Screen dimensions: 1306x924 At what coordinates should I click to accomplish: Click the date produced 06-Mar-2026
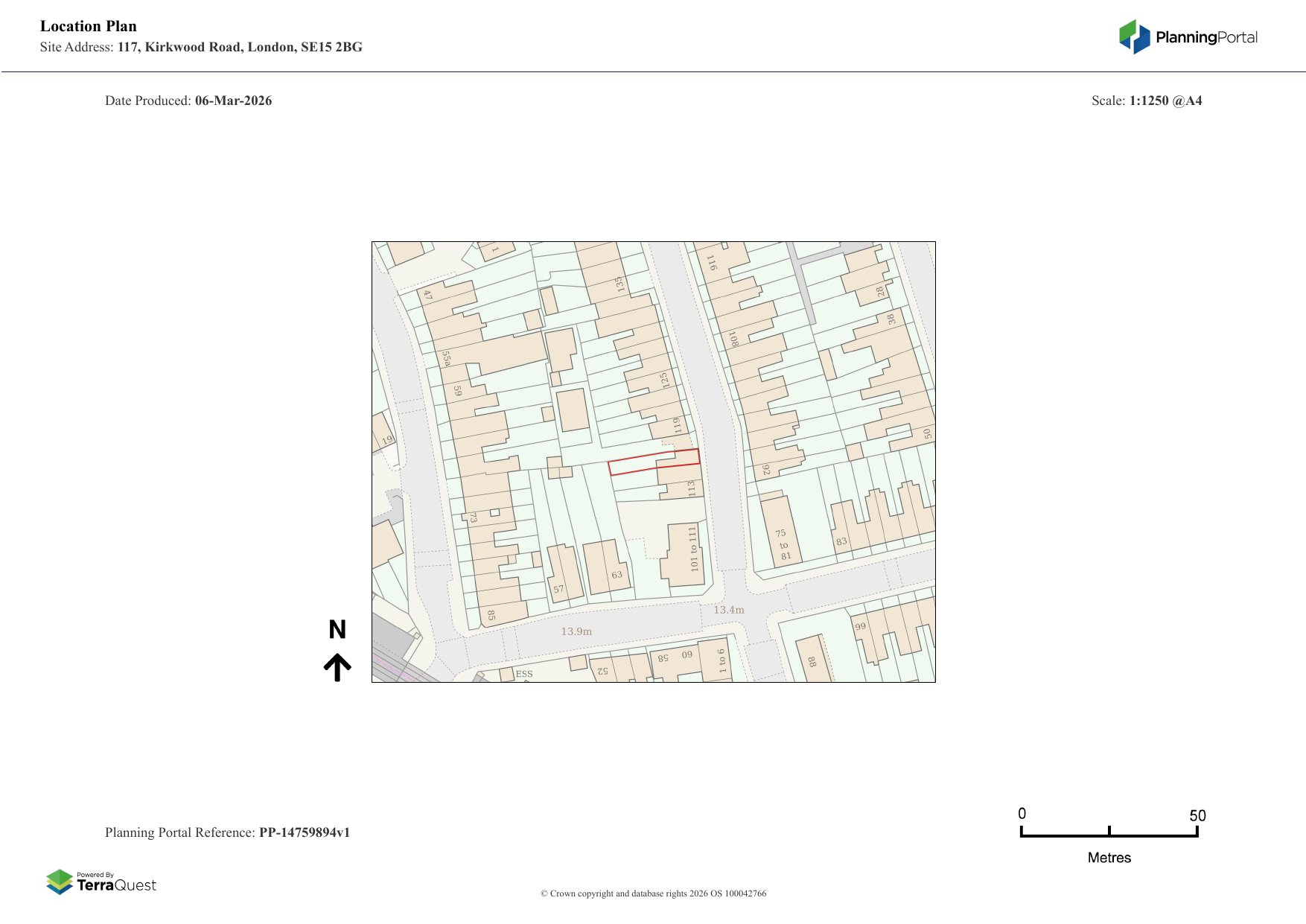click(x=233, y=101)
